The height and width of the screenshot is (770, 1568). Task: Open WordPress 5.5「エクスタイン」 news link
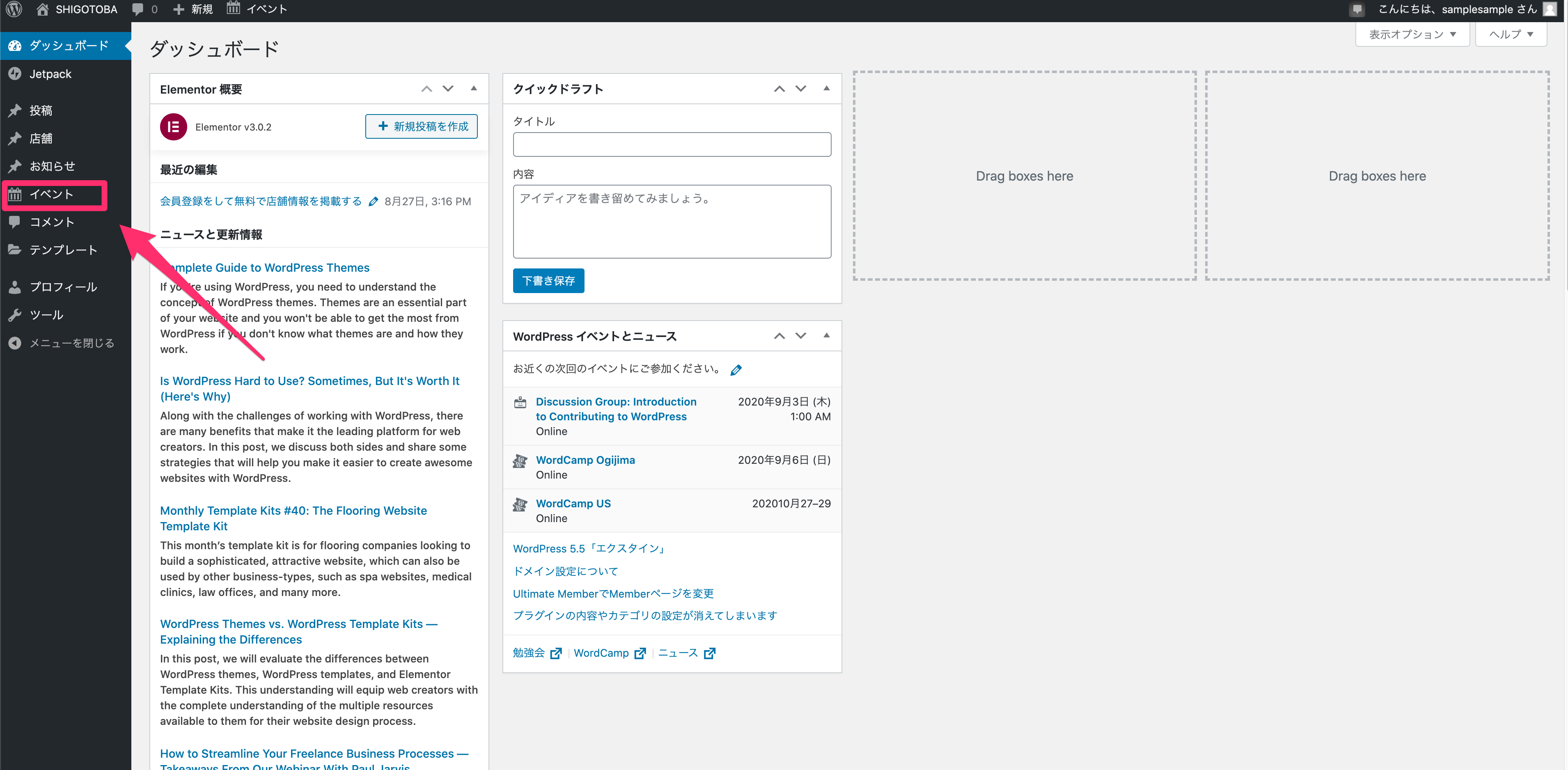coord(589,548)
